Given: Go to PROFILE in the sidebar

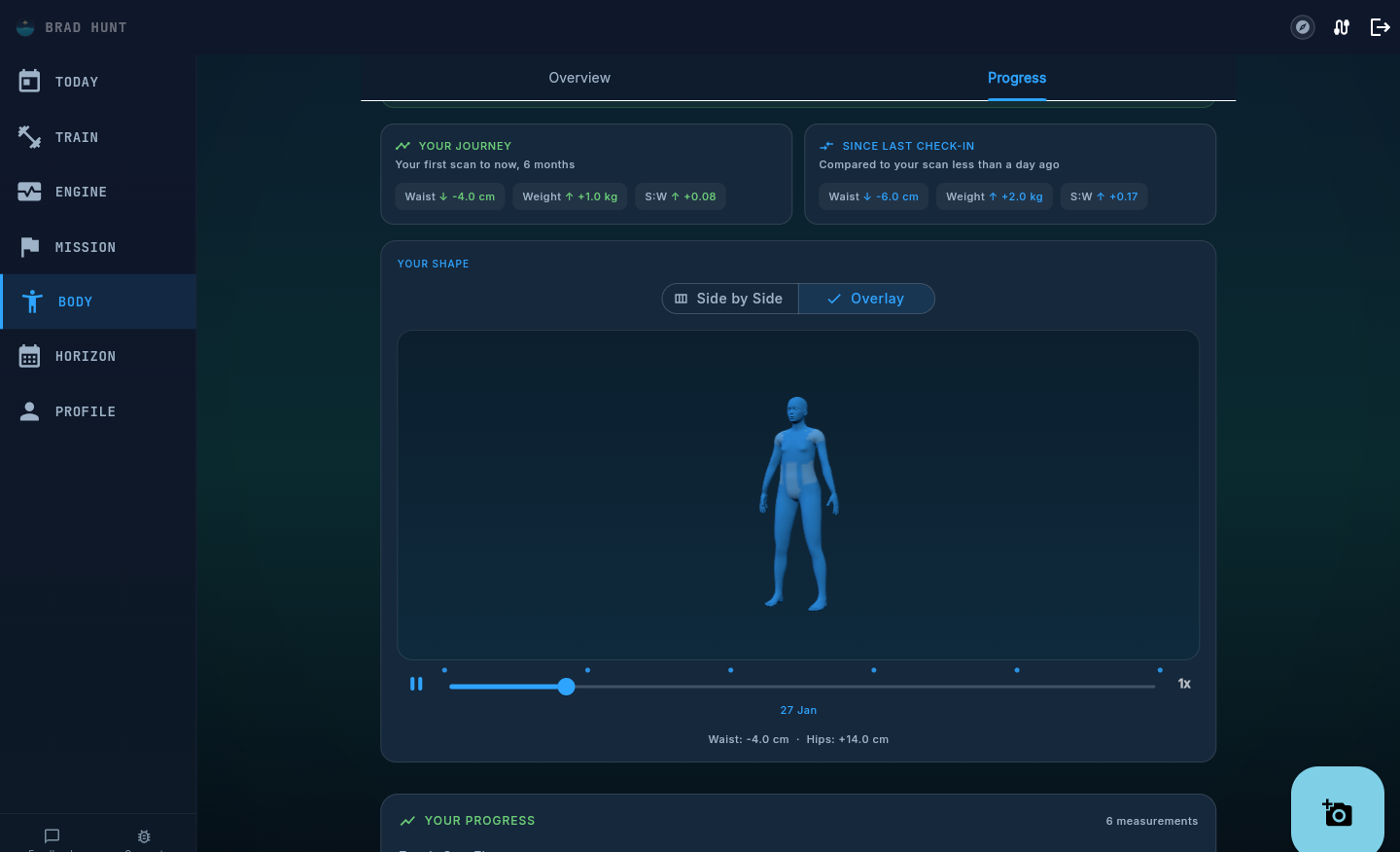Looking at the screenshot, I should coord(97,411).
